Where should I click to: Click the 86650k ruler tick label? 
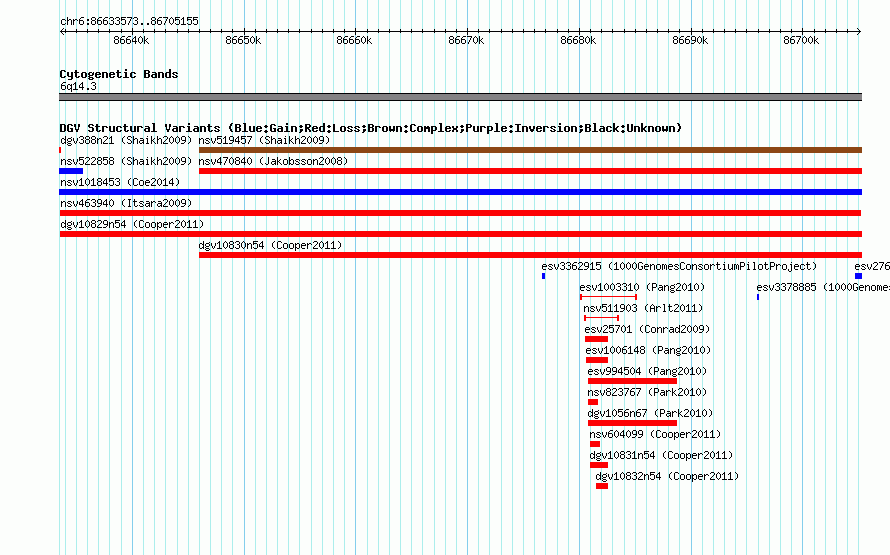243,40
